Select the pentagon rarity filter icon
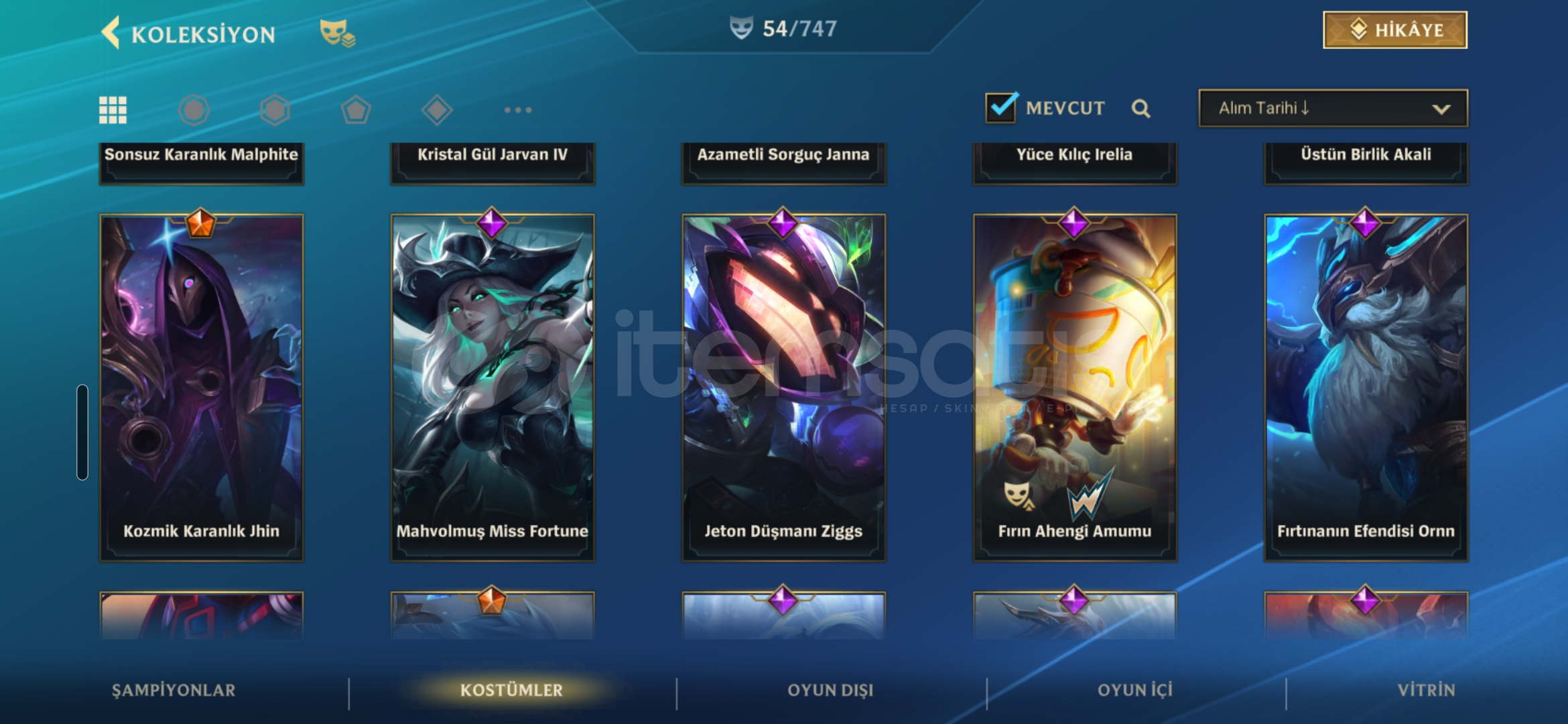Image resolution: width=1568 pixels, height=724 pixels. click(x=356, y=110)
